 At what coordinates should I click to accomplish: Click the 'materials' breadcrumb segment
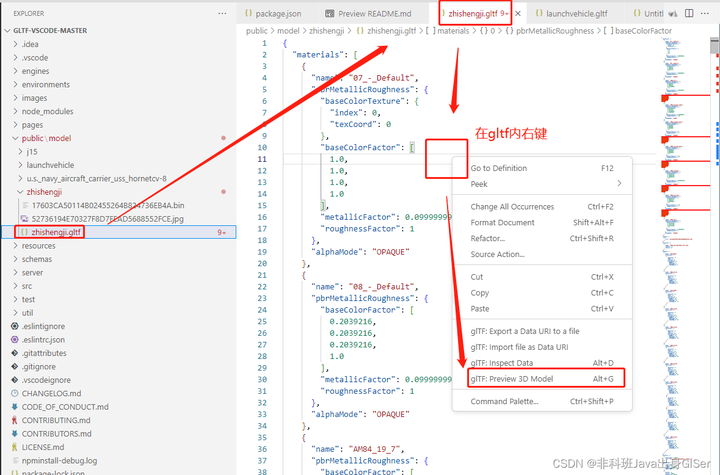click(448, 31)
